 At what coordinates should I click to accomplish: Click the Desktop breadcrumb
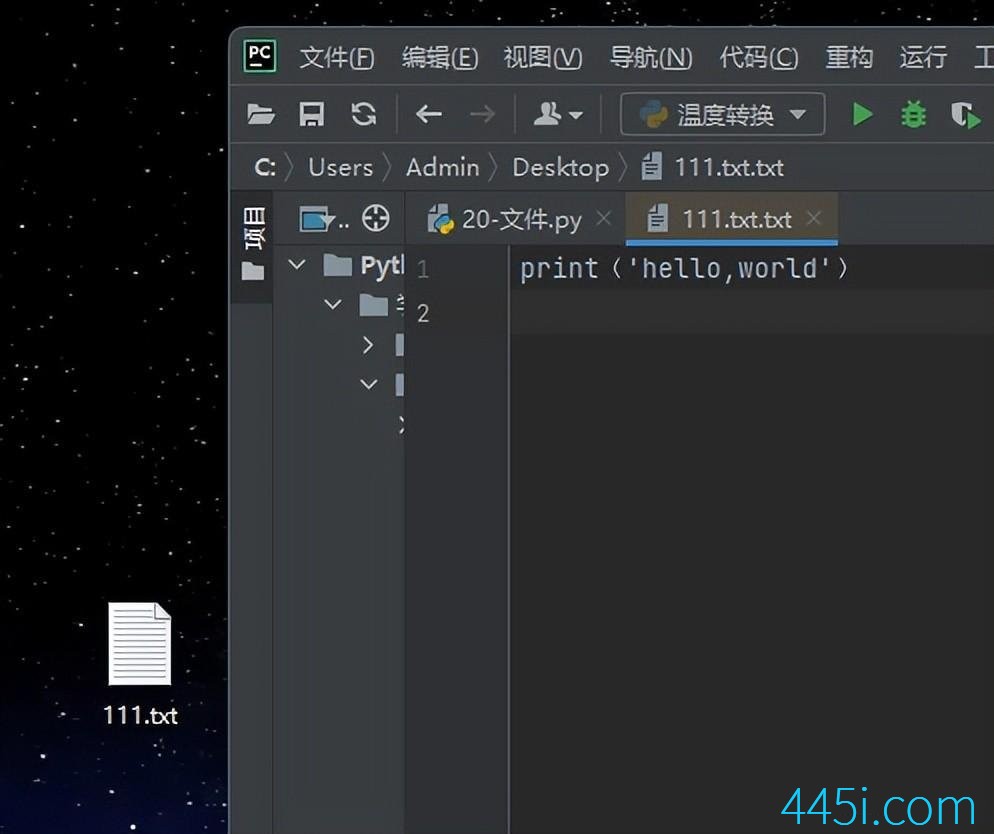click(560, 168)
